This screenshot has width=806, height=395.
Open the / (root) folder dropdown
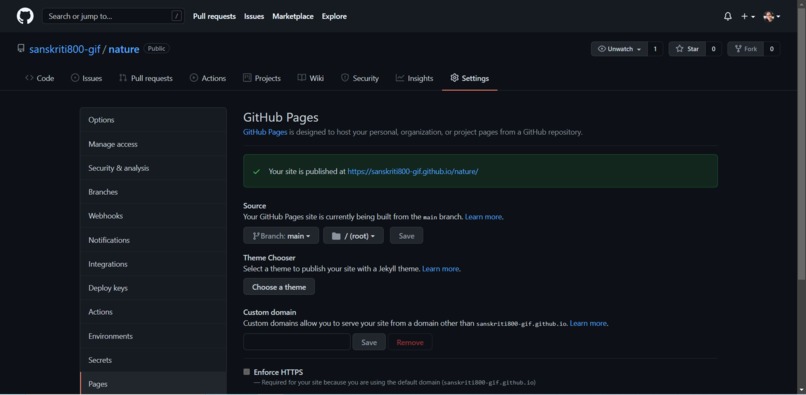click(x=353, y=236)
